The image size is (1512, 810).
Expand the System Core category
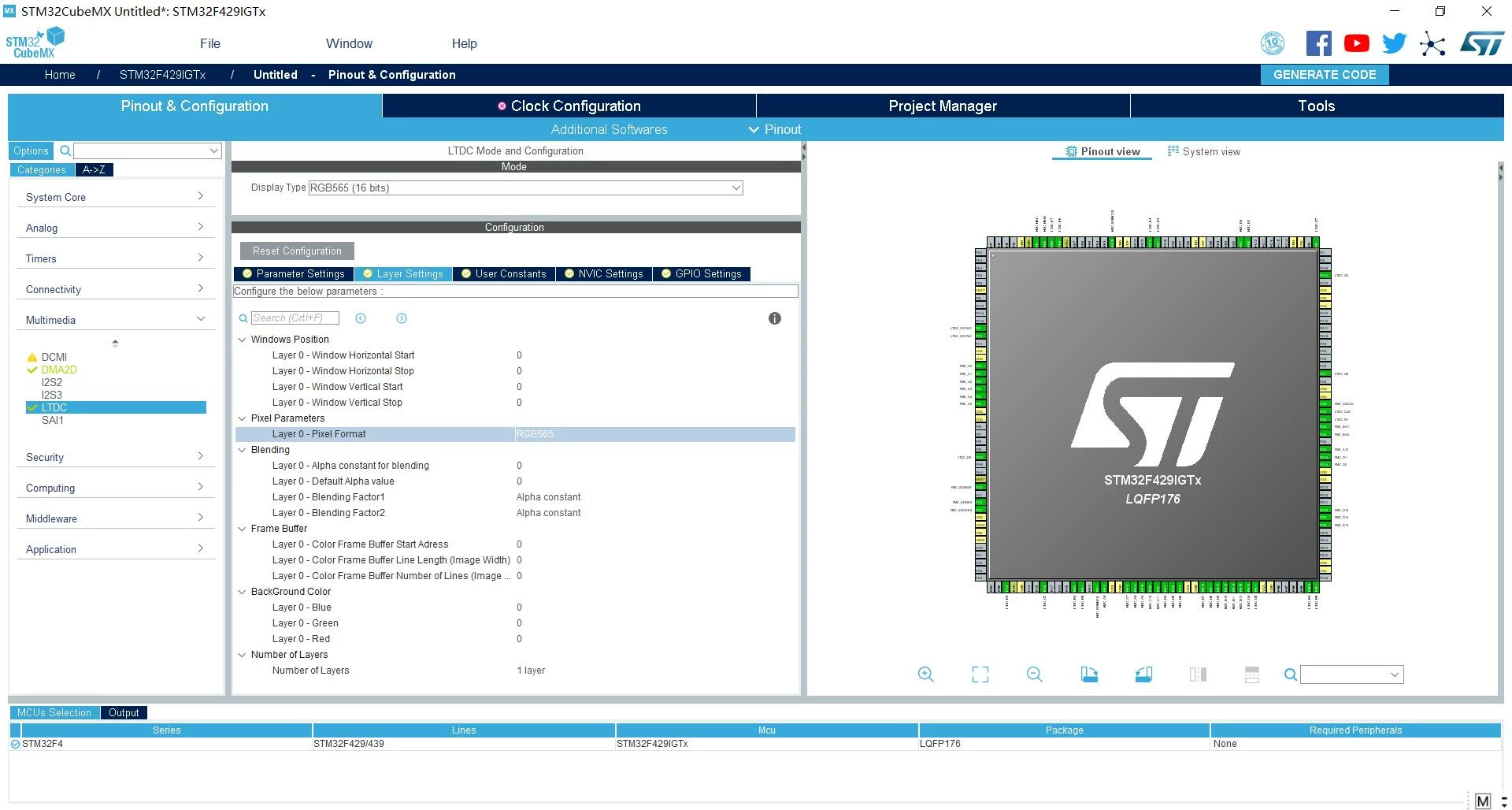pyautogui.click(x=115, y=197)
